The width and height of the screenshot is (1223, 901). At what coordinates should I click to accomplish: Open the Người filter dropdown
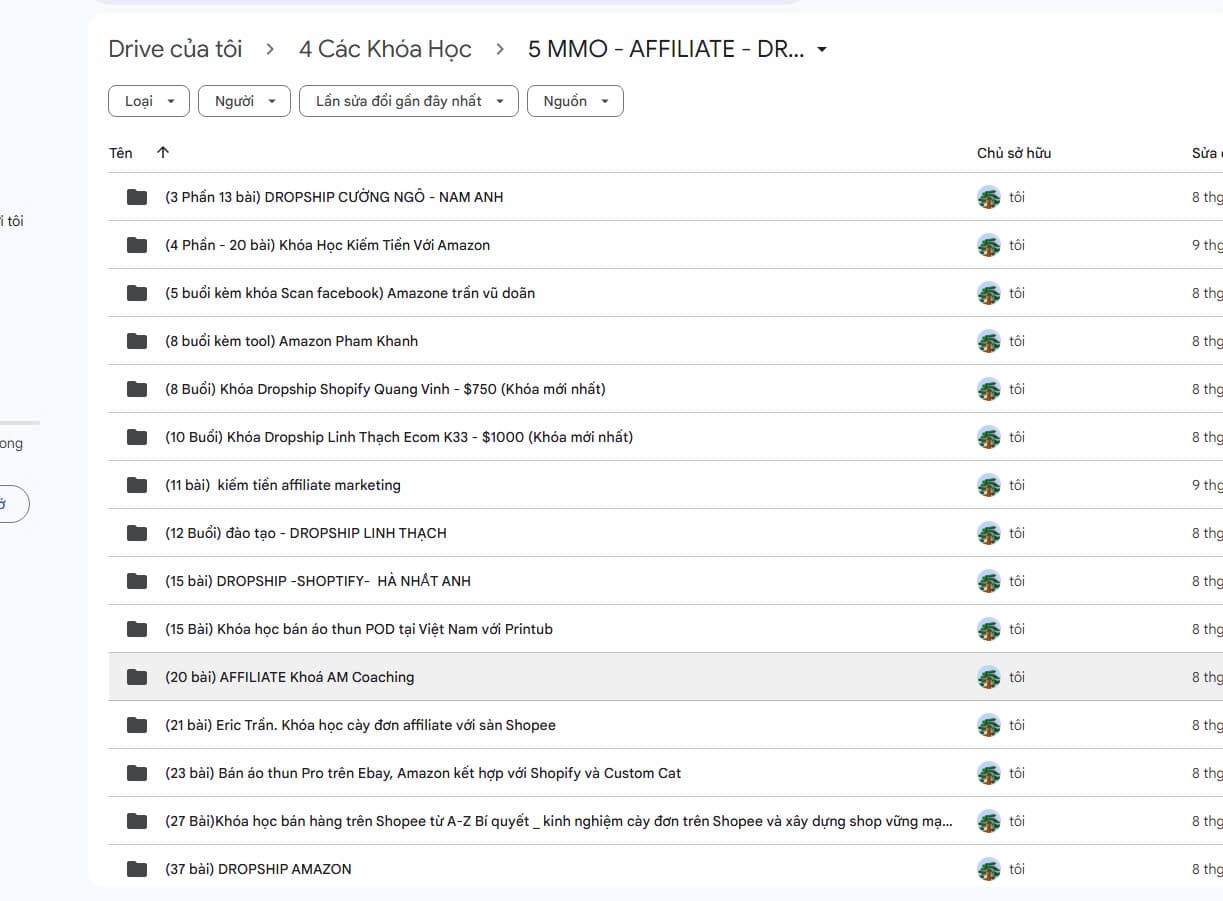244,101
